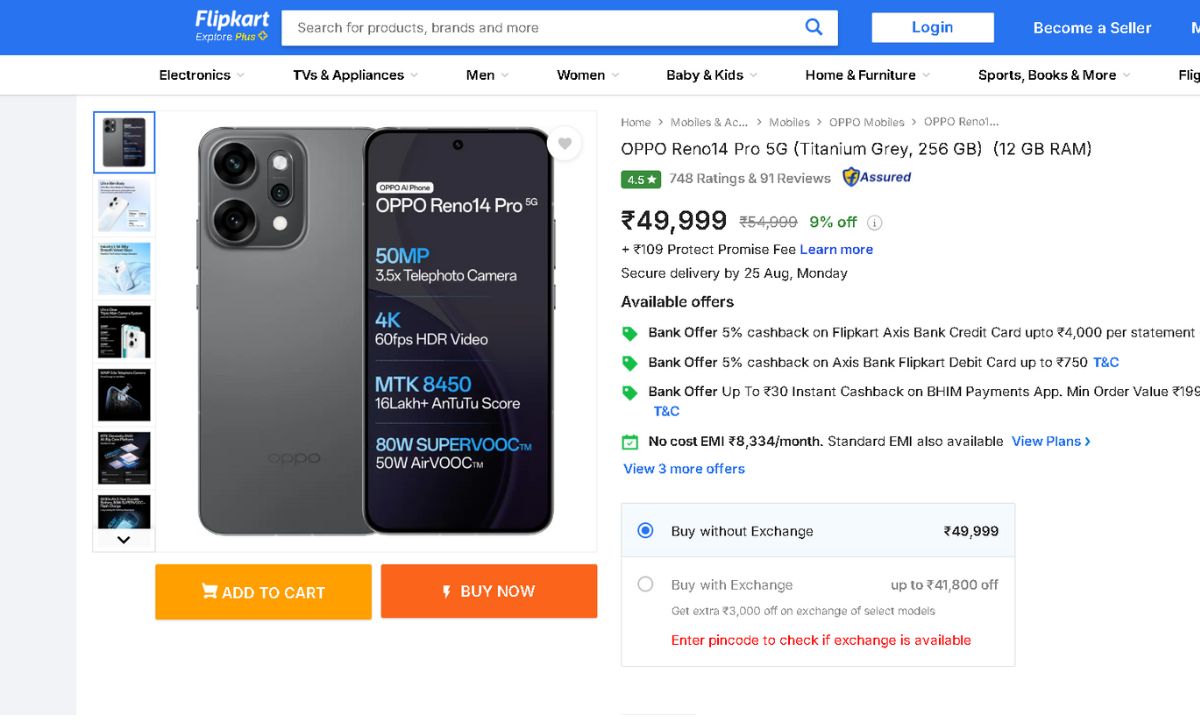Click the search magnifier icon
The width and height of the screenshot is (1200, 720).
pyautogui.click(x=814, y=27)
